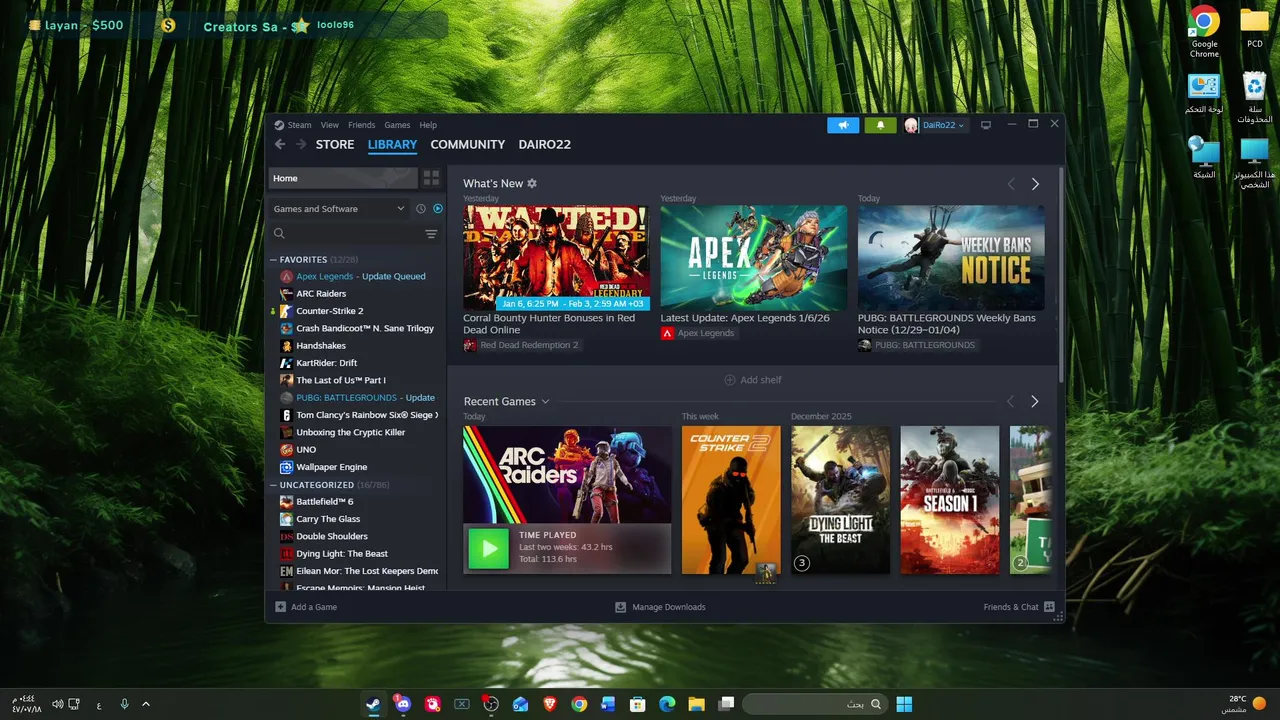Click the Home button in sidebar
The image size is (1280, 720).
[343, 178]
